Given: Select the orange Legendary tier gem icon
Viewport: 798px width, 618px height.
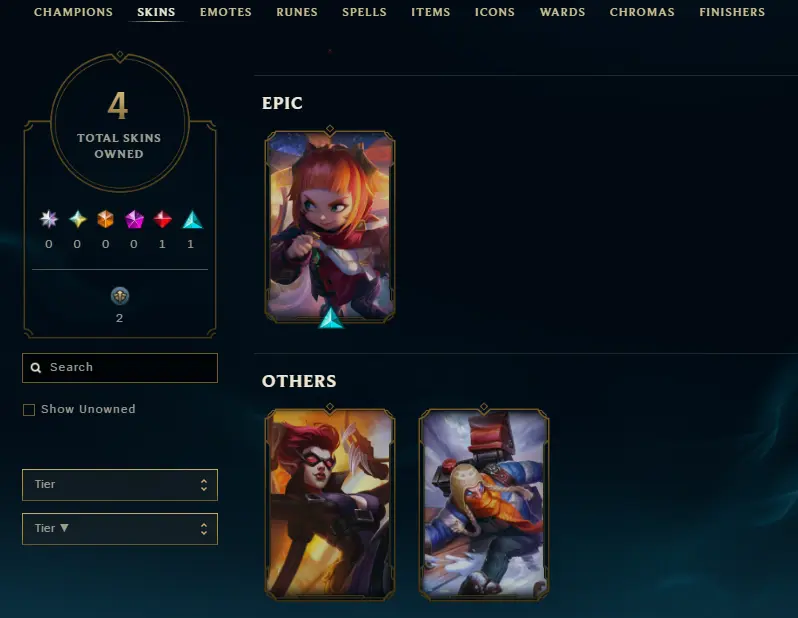Looking at the screenshot, I should coord(105,219).
